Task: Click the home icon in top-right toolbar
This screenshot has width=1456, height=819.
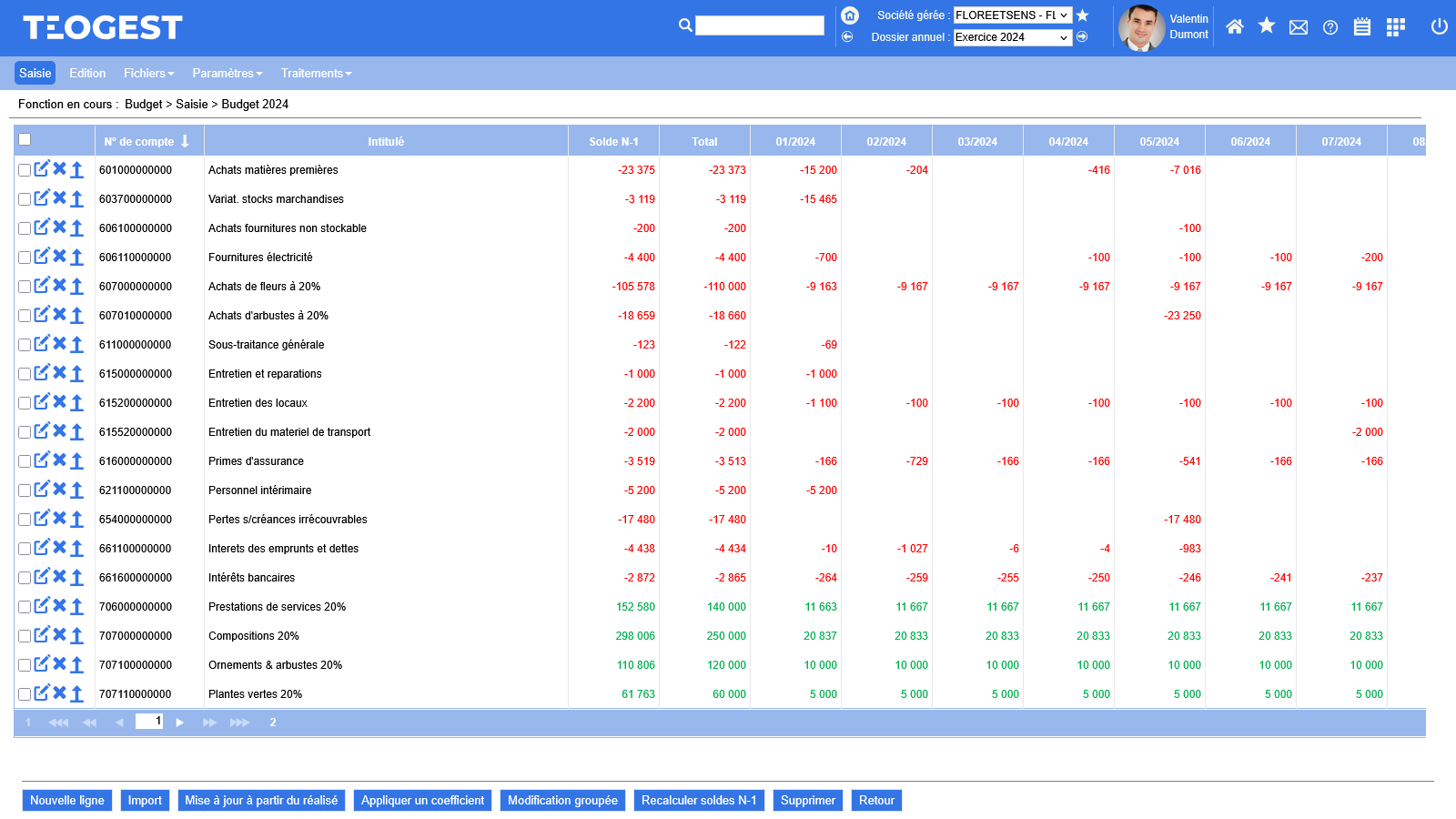Action: (1234, 27)
